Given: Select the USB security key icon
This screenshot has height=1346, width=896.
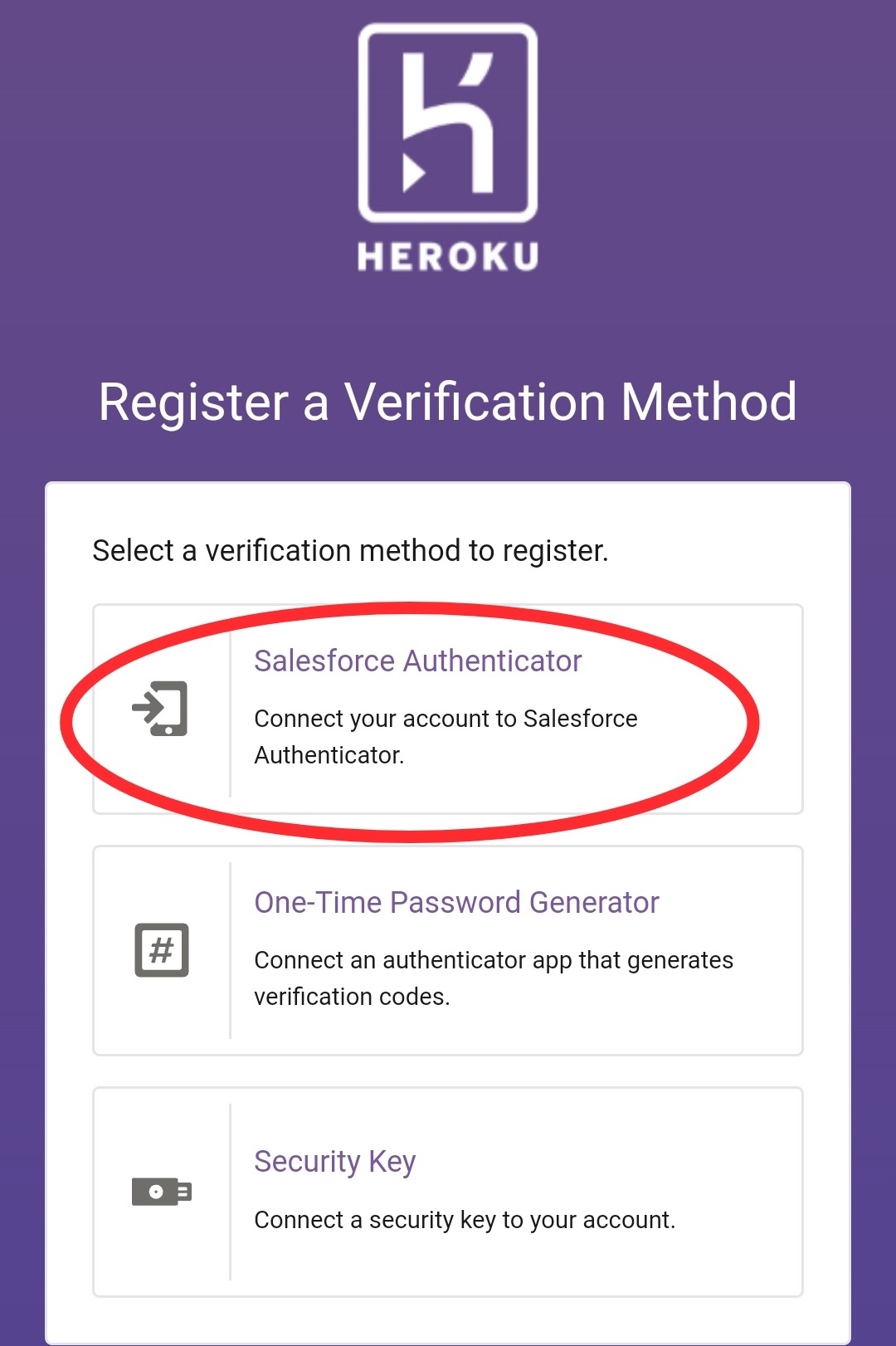Looking at the screenshot, I should tap(162, 1192).
